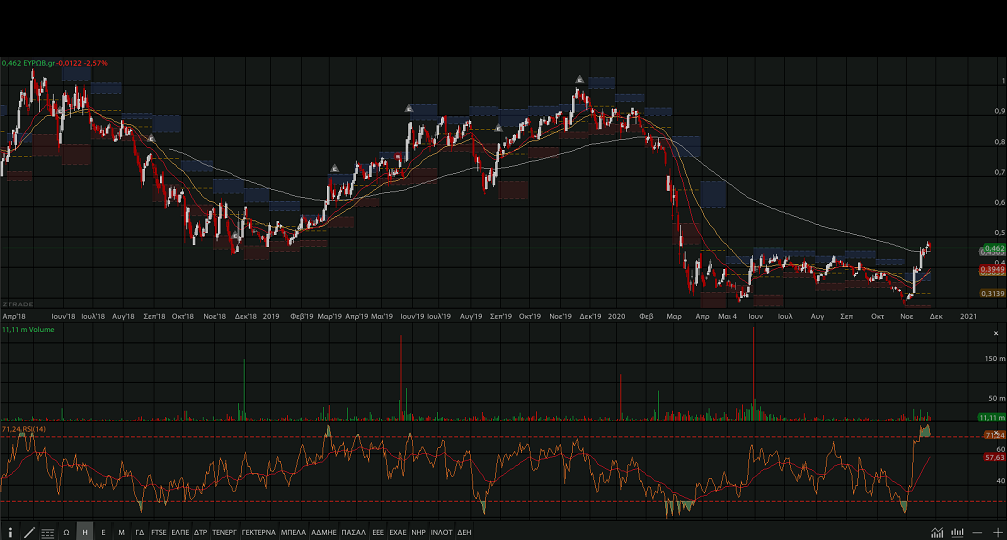
Task: Load the ΔΕΗ stock chart
Action: tap(464, 532)
